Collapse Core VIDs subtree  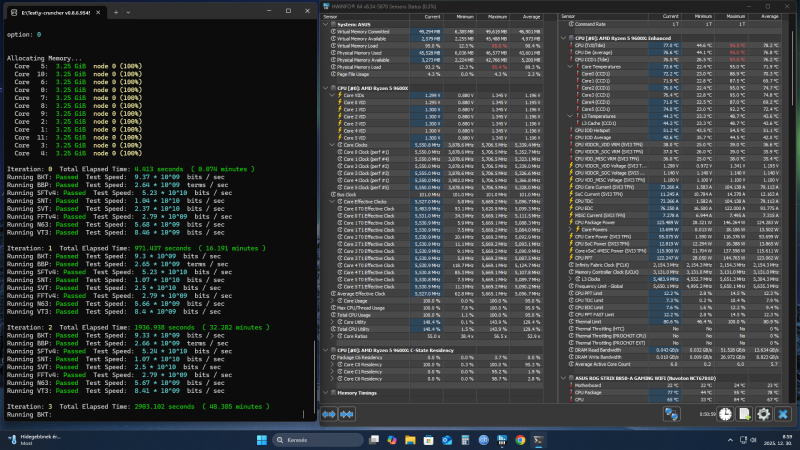click(x=332, y=95)
